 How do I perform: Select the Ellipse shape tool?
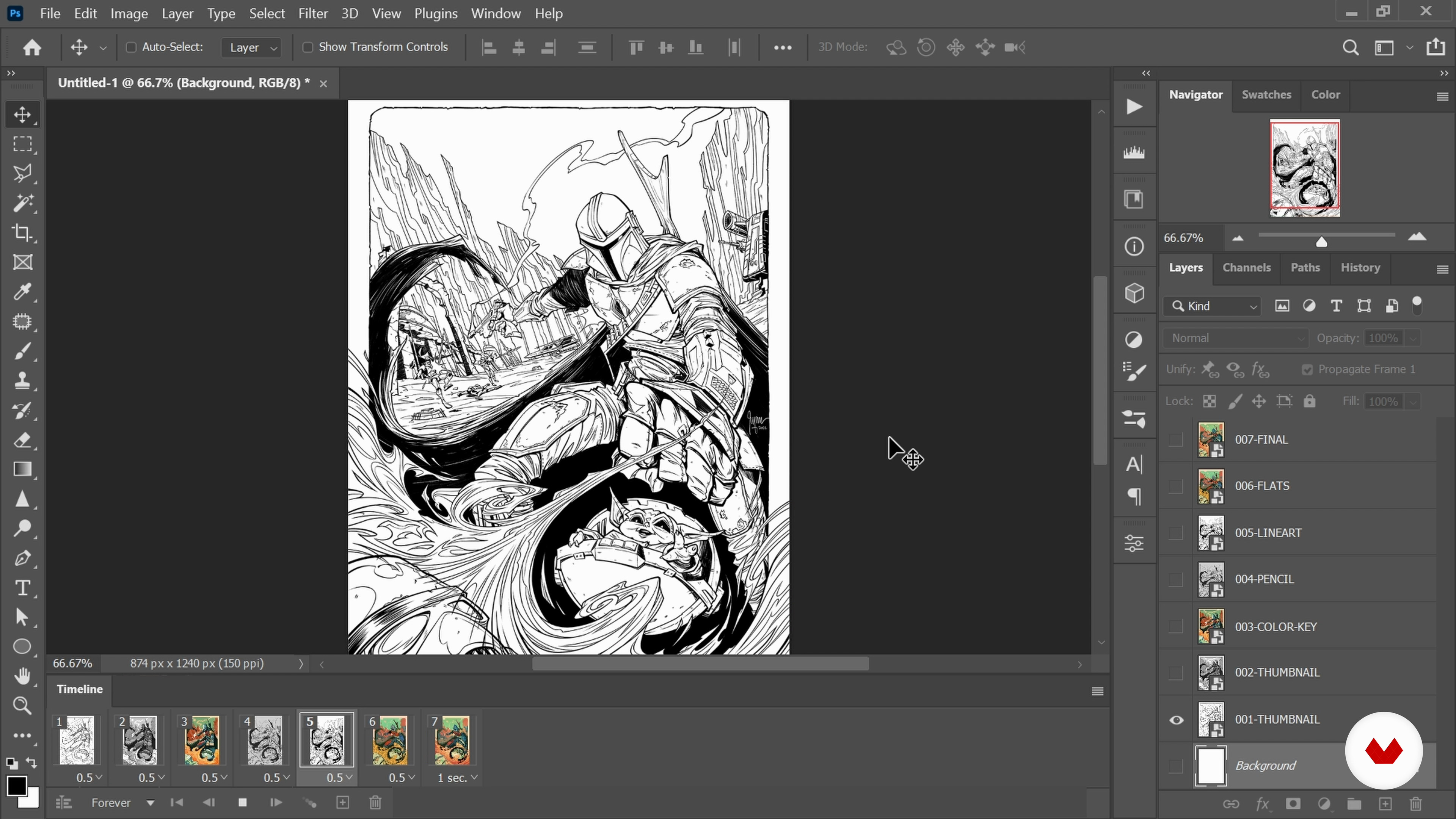23,646
